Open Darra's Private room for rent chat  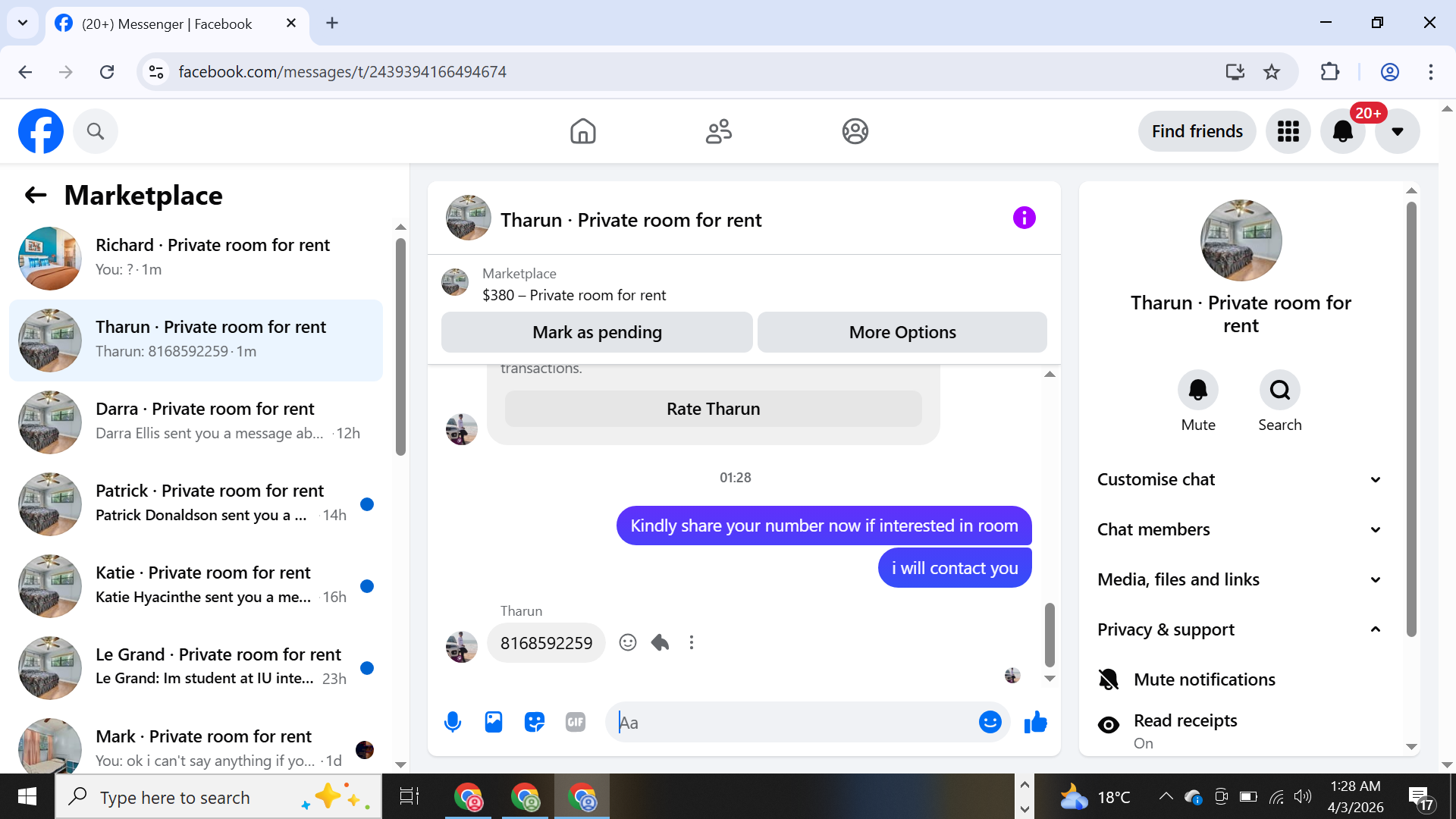196,422
